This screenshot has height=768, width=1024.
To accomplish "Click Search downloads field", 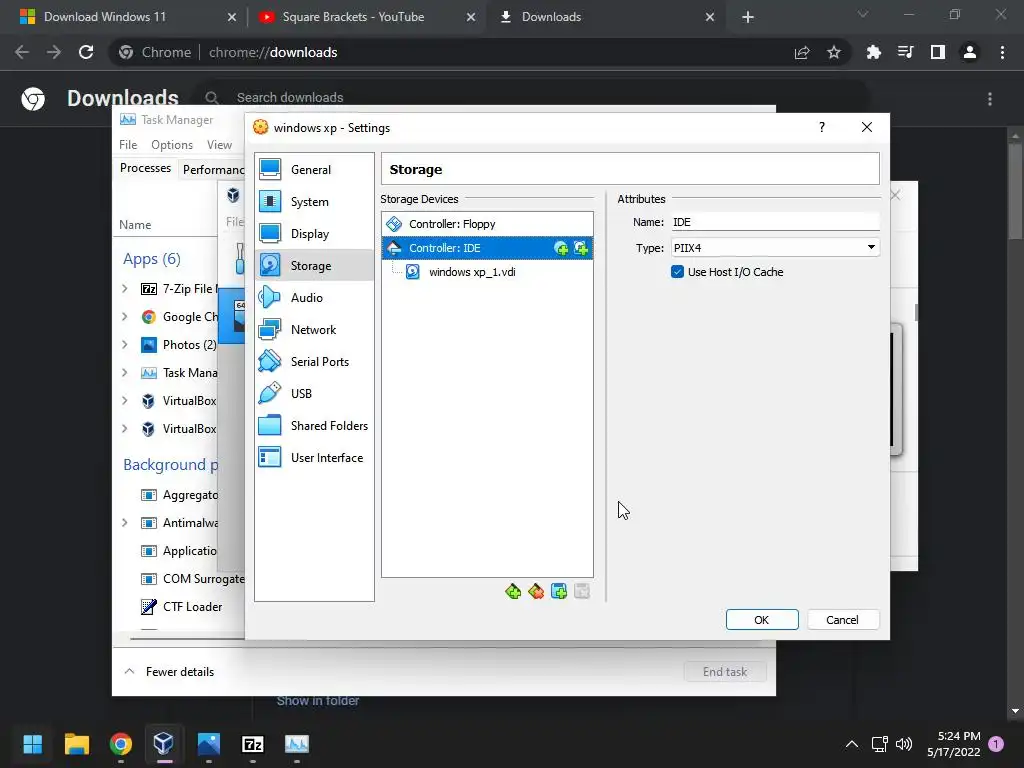I will tap(532, 98).
